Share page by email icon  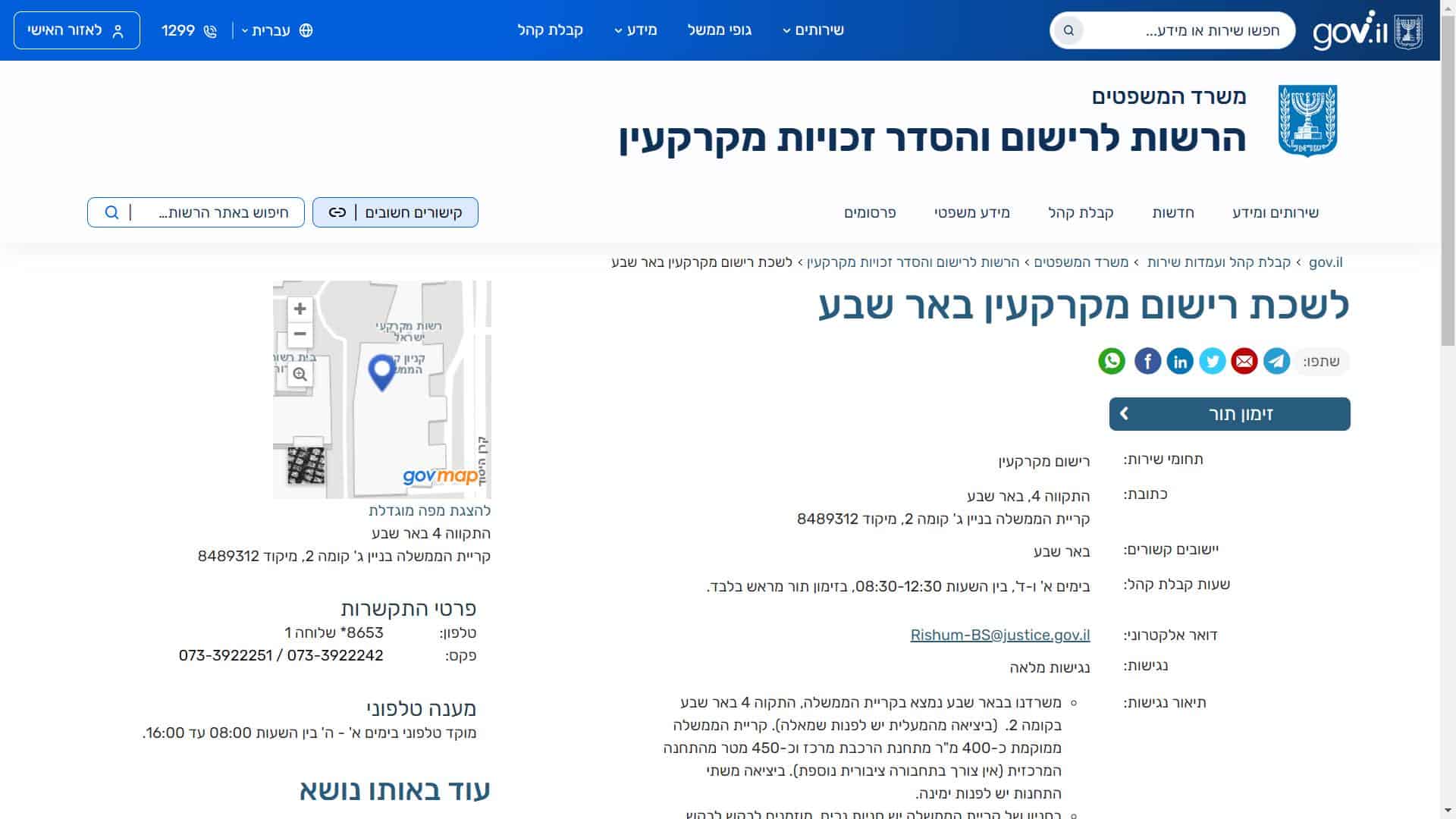tap(1244, 361)
